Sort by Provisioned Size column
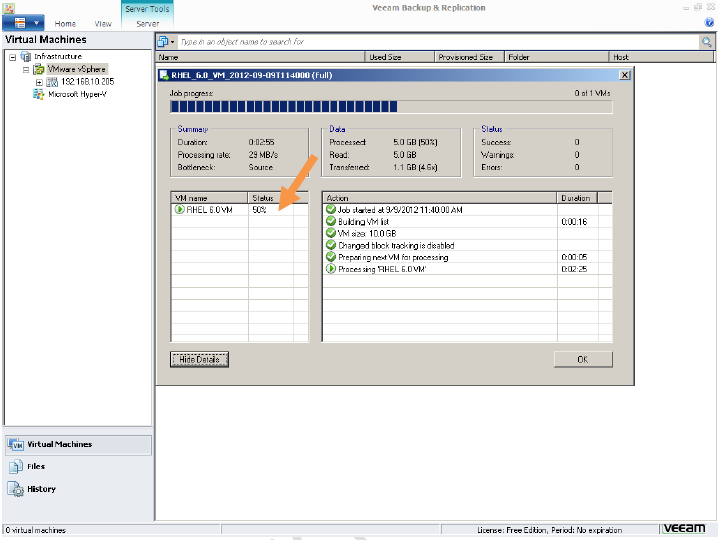 (x=469, y=57)
